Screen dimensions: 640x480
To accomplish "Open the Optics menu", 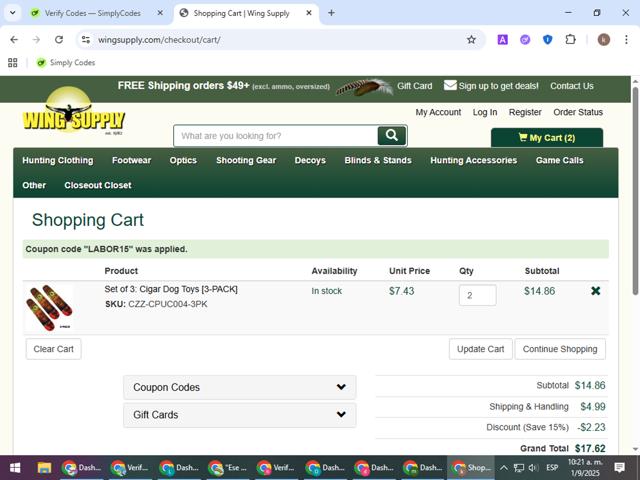I will click(183, 160).
